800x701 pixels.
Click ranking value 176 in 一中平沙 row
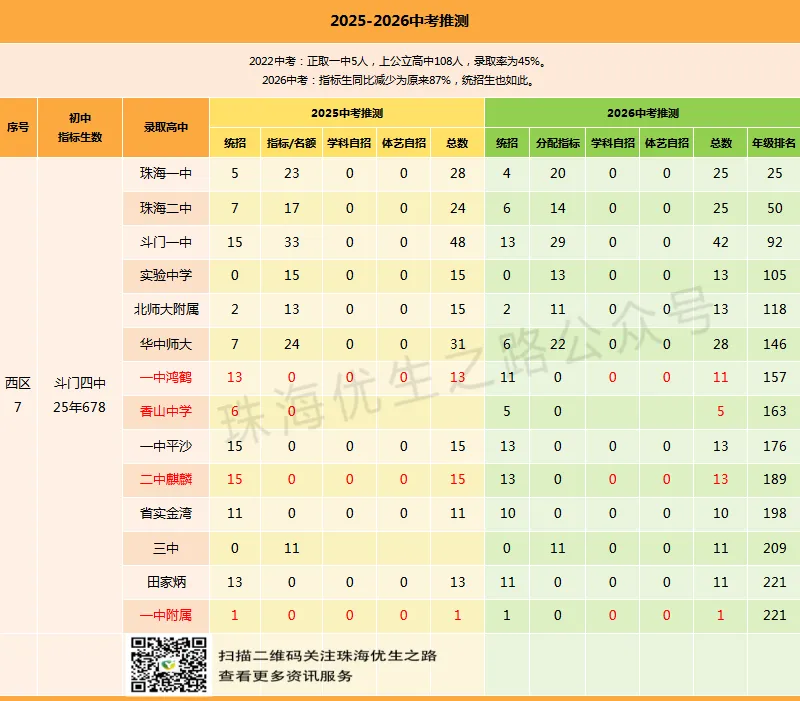pos(774,446)
